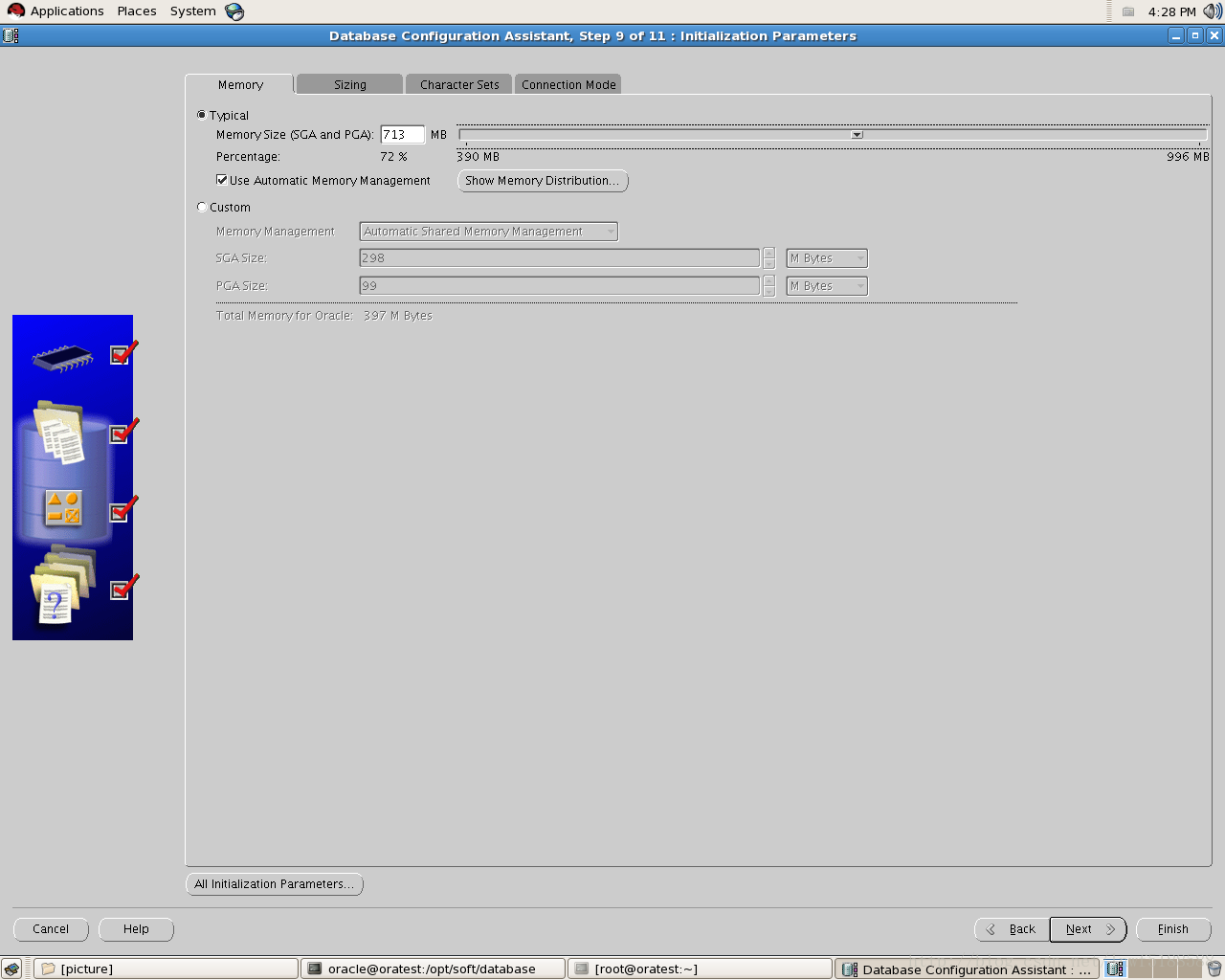Viewport: 1225px width, 980px height.
Task: Click the checkmark beside the memory chip
Action: [x=123, y=353]
